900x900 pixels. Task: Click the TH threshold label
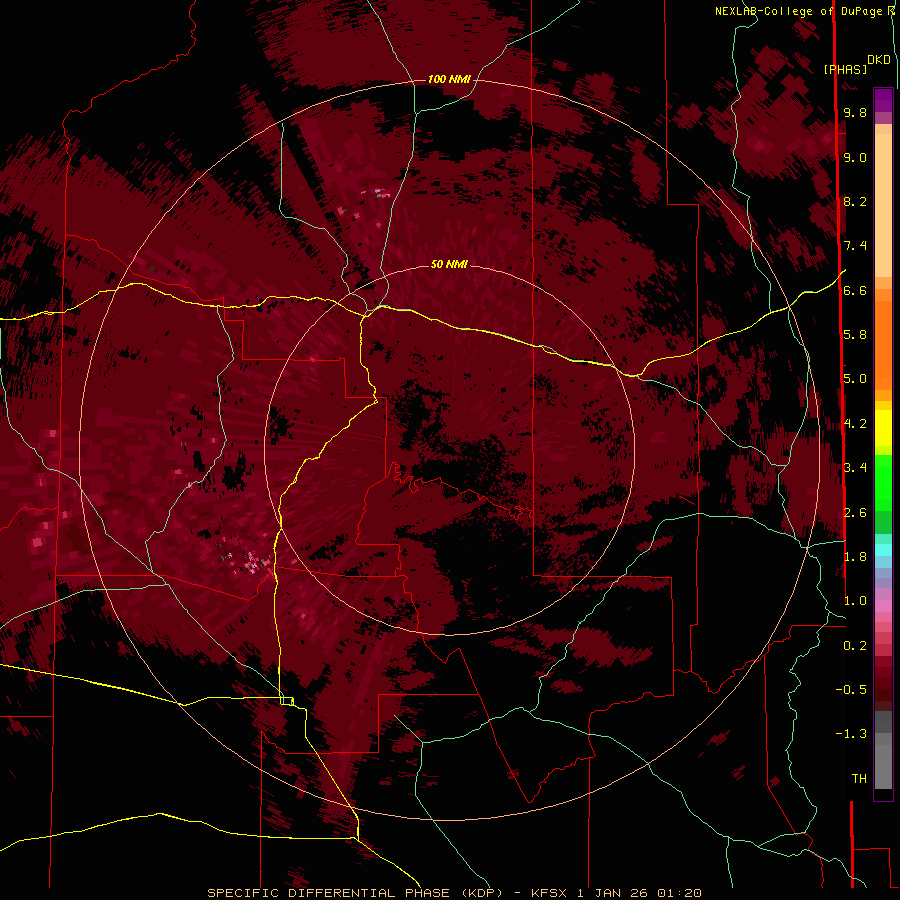pyautogui.click(x=859, y=779)
